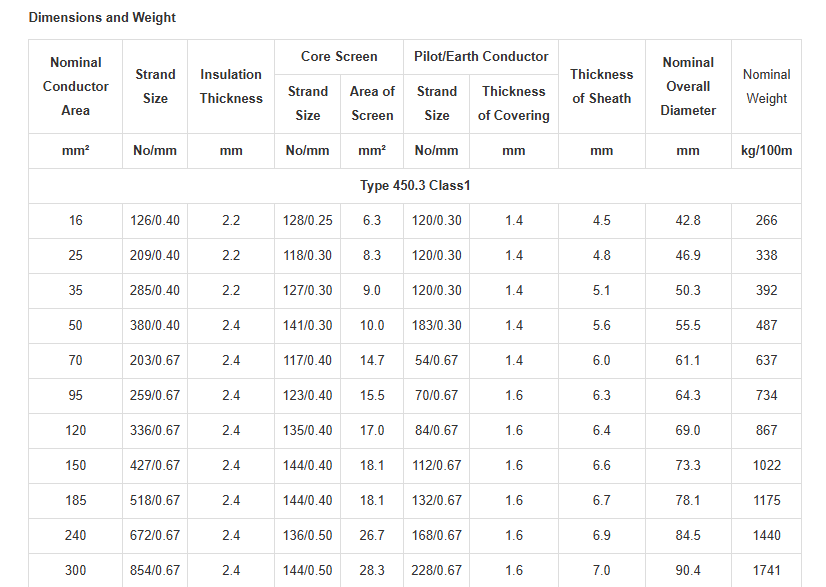Click the '69.0' diameter cell
The height and width of the screenshot is (587, 826).
pos(688,431)
